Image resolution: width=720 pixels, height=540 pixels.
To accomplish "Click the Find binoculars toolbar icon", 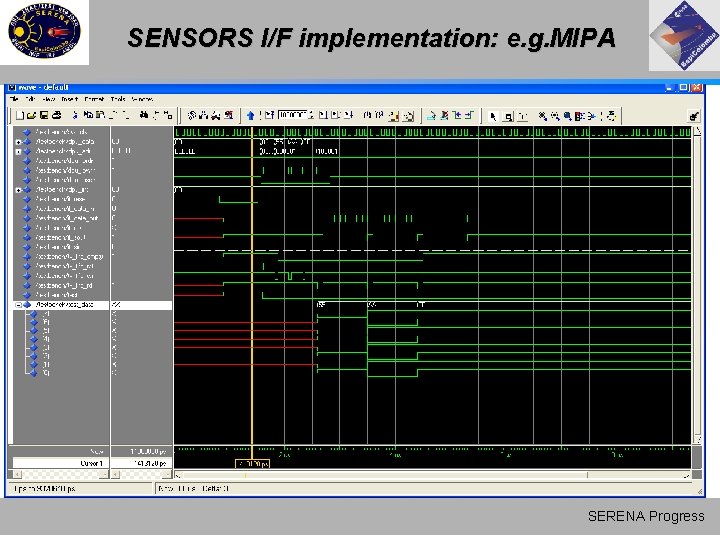I will click(144, 115).
